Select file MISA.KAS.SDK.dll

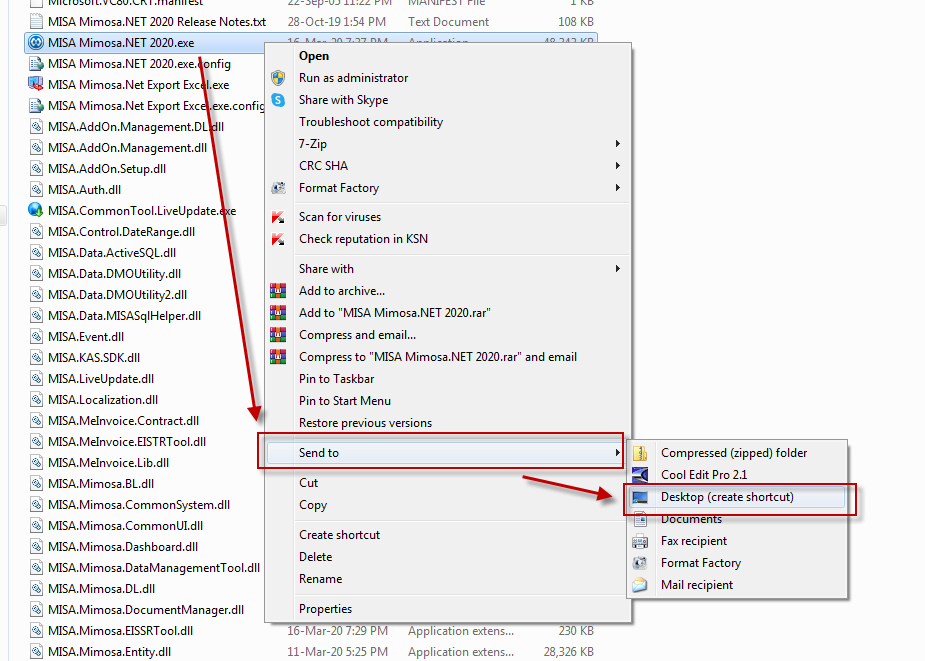tap(94, 358)
